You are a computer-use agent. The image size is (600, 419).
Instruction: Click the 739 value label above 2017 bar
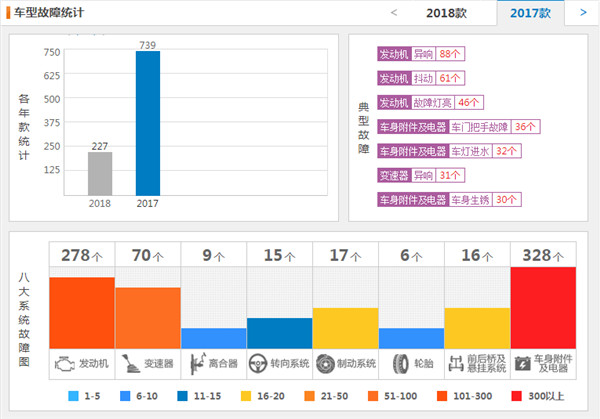tap(148, 45)
